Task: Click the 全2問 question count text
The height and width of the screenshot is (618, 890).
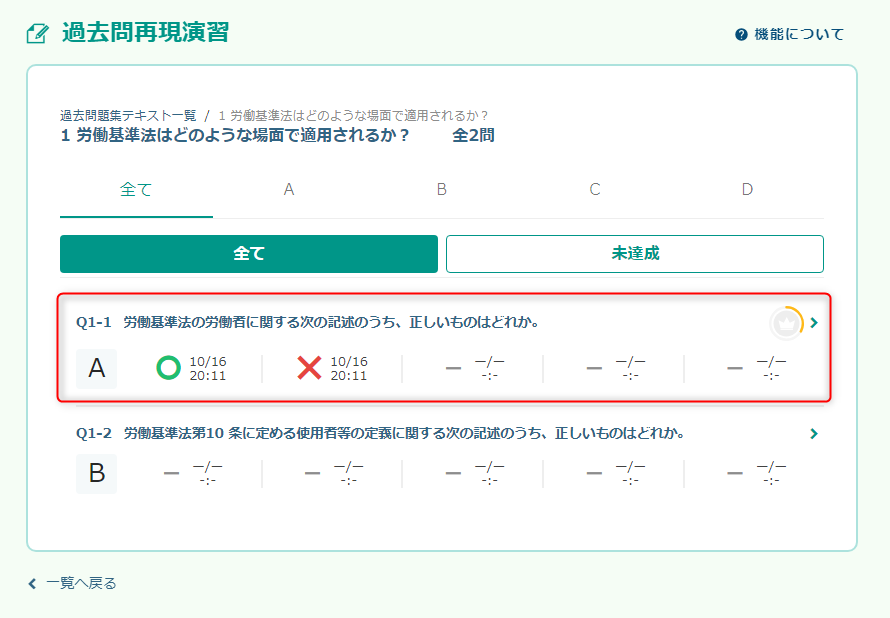Action: click(473, 136)
